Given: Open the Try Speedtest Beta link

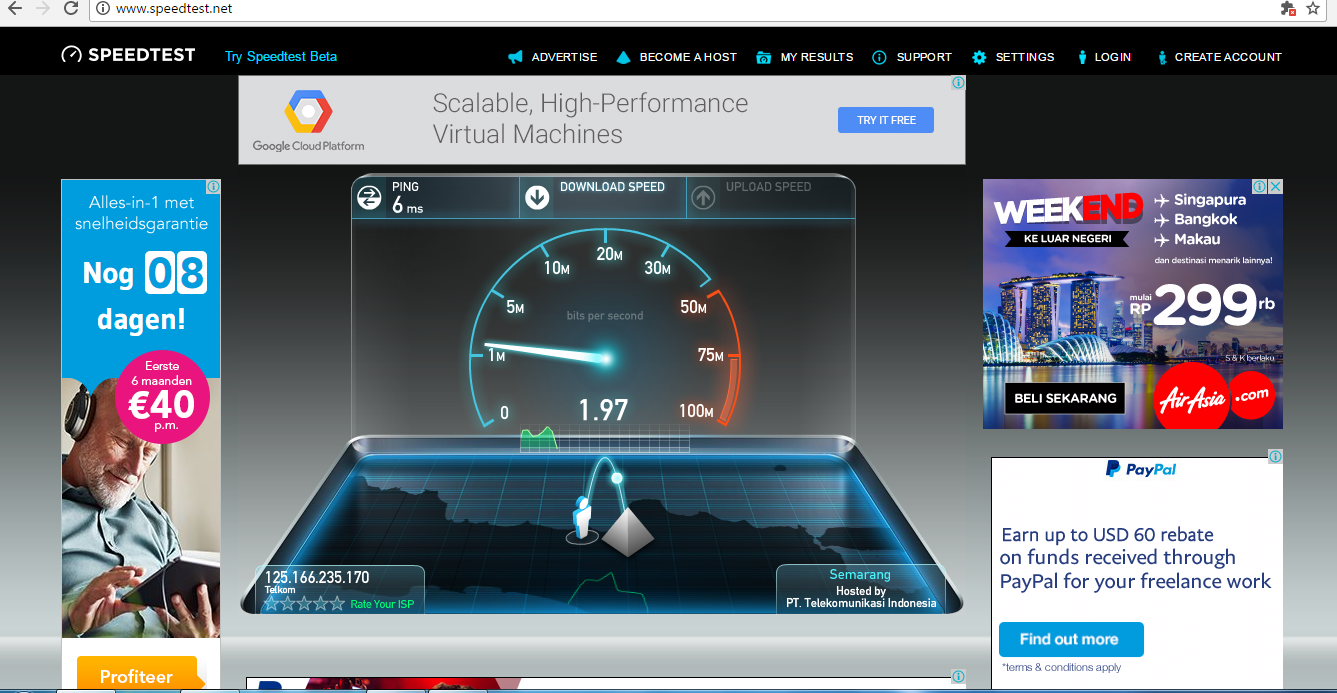Looking at the screenshot, I should 281,57.
